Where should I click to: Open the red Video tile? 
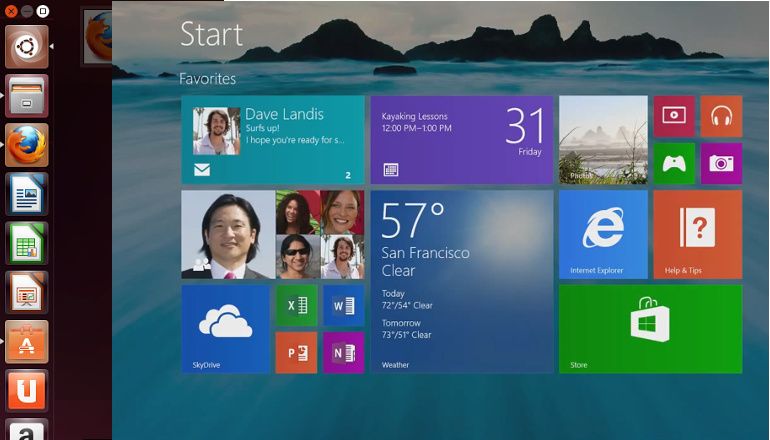pyautogui.click(x=674, y=116)
